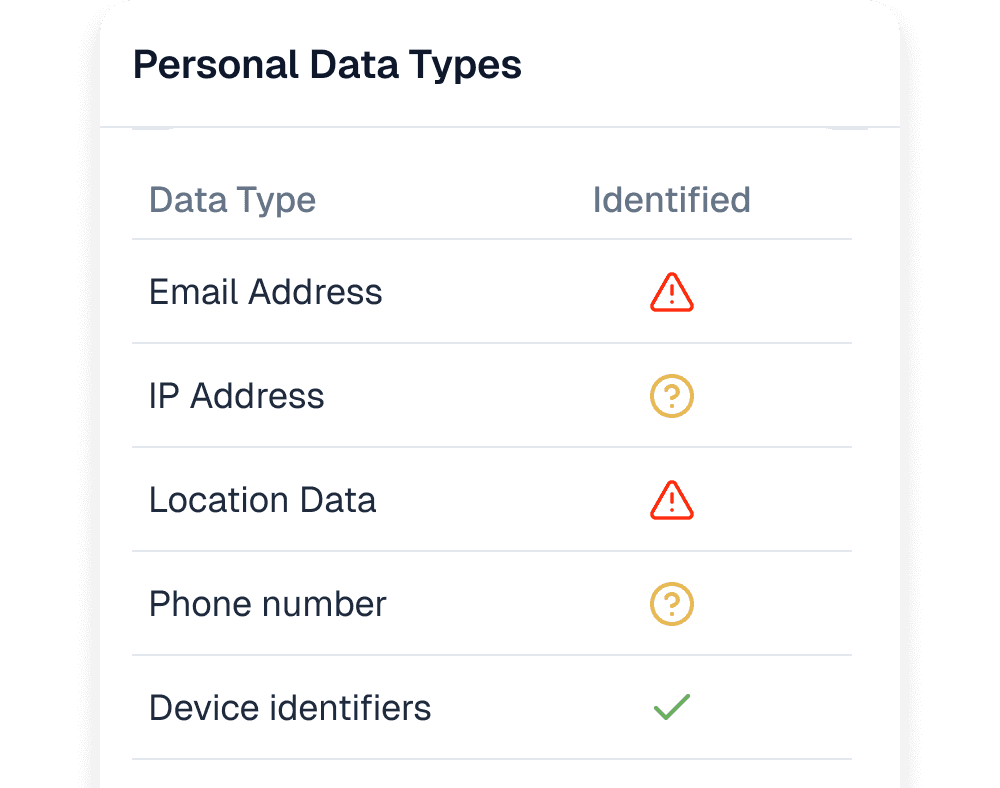Select the Email Address row label

pos(265,292)
